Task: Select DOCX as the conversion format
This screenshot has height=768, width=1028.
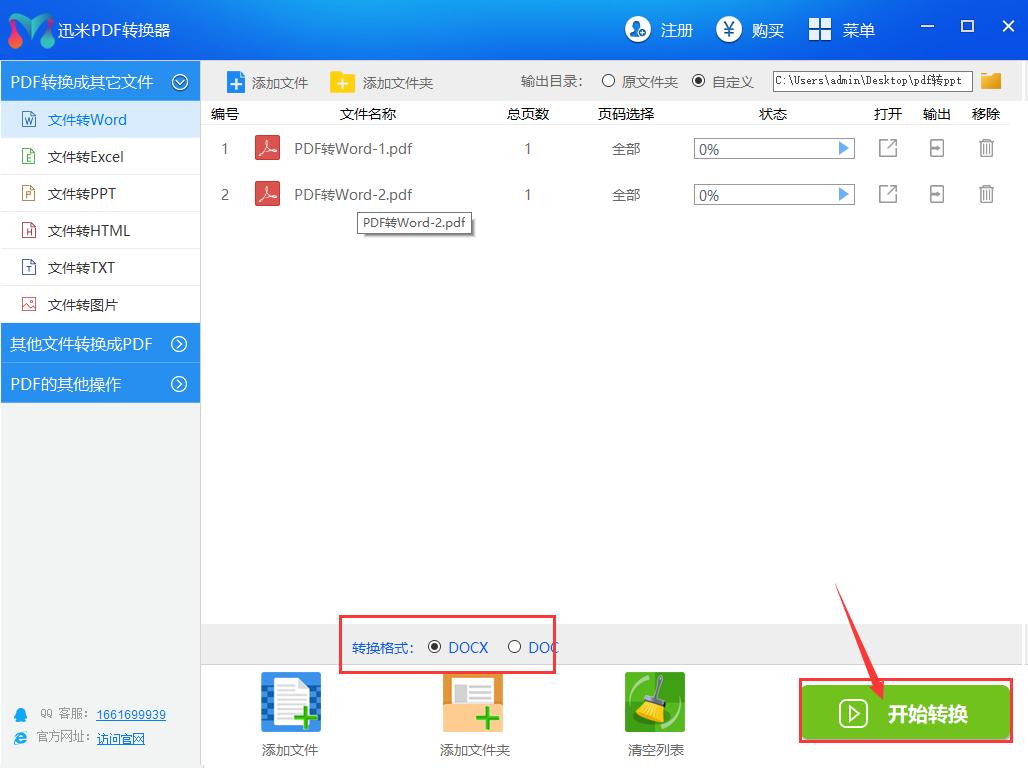Action: pos(435,647)
